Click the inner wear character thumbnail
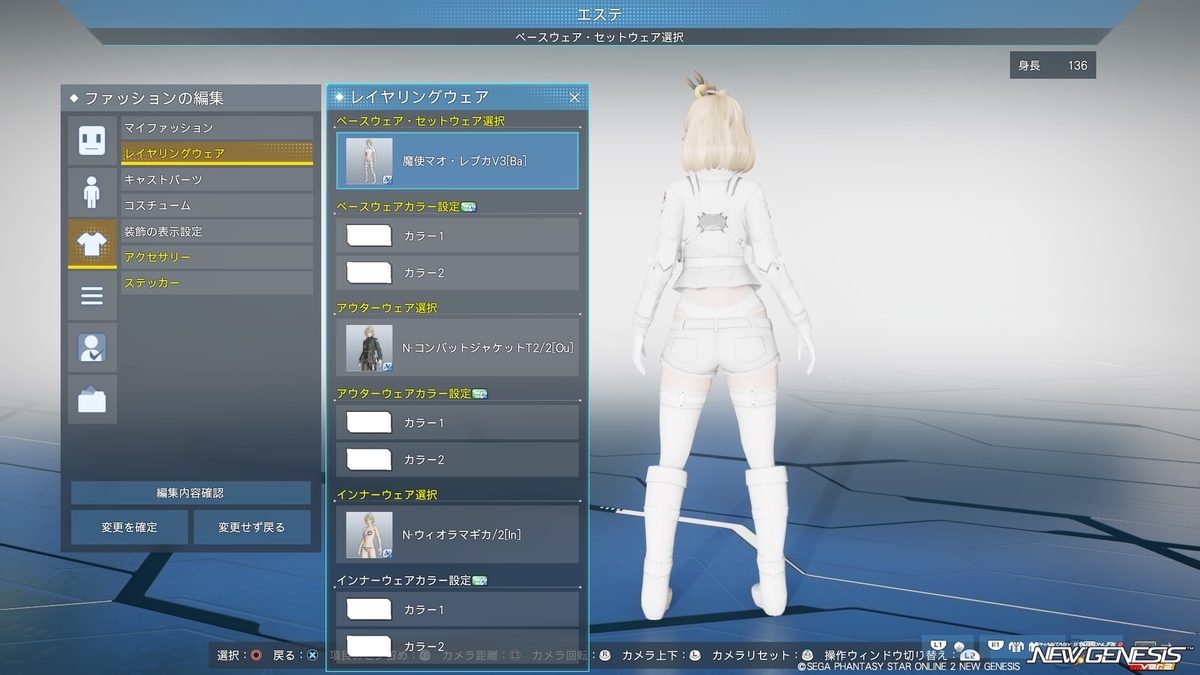 369,535
